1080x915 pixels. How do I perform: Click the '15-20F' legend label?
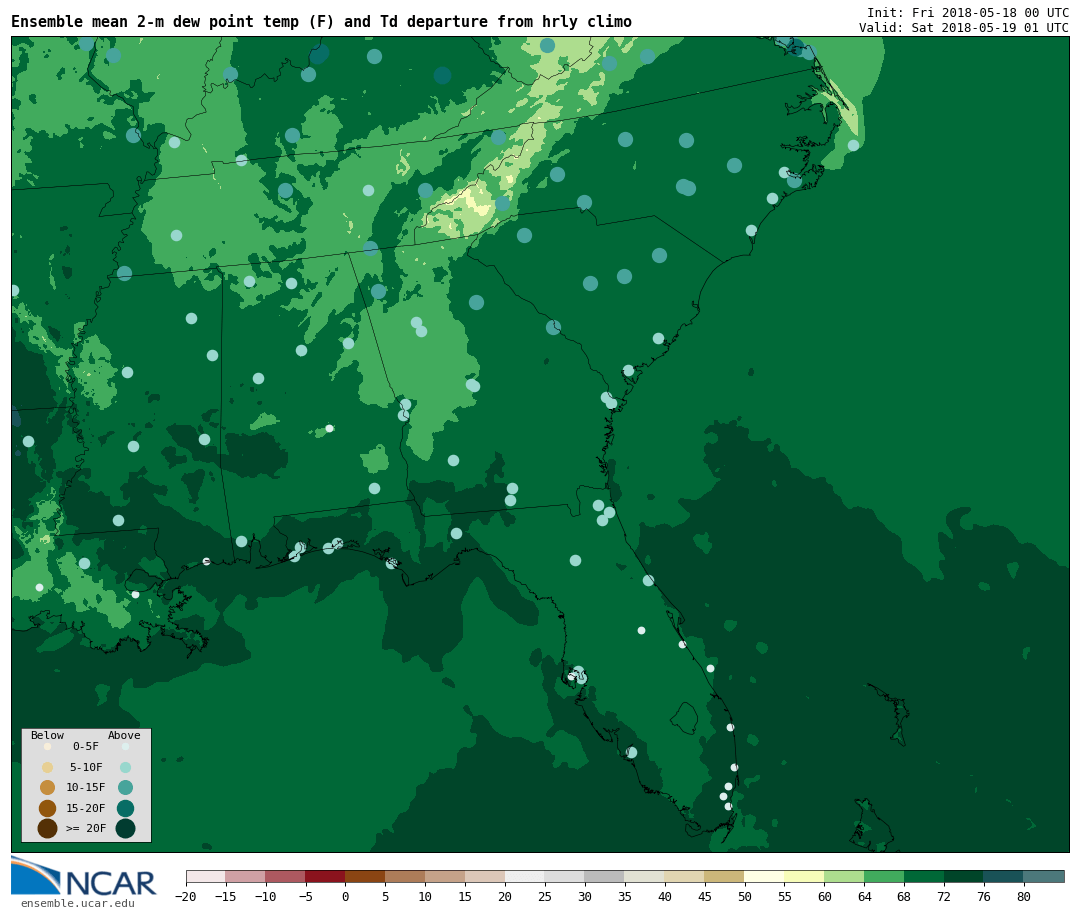pos(86,808)
